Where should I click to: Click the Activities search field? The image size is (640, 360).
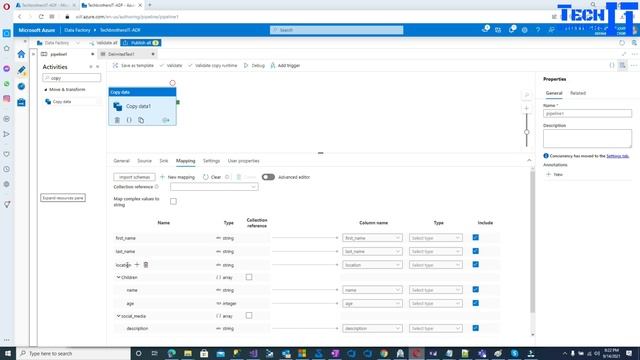pos(71,78)
